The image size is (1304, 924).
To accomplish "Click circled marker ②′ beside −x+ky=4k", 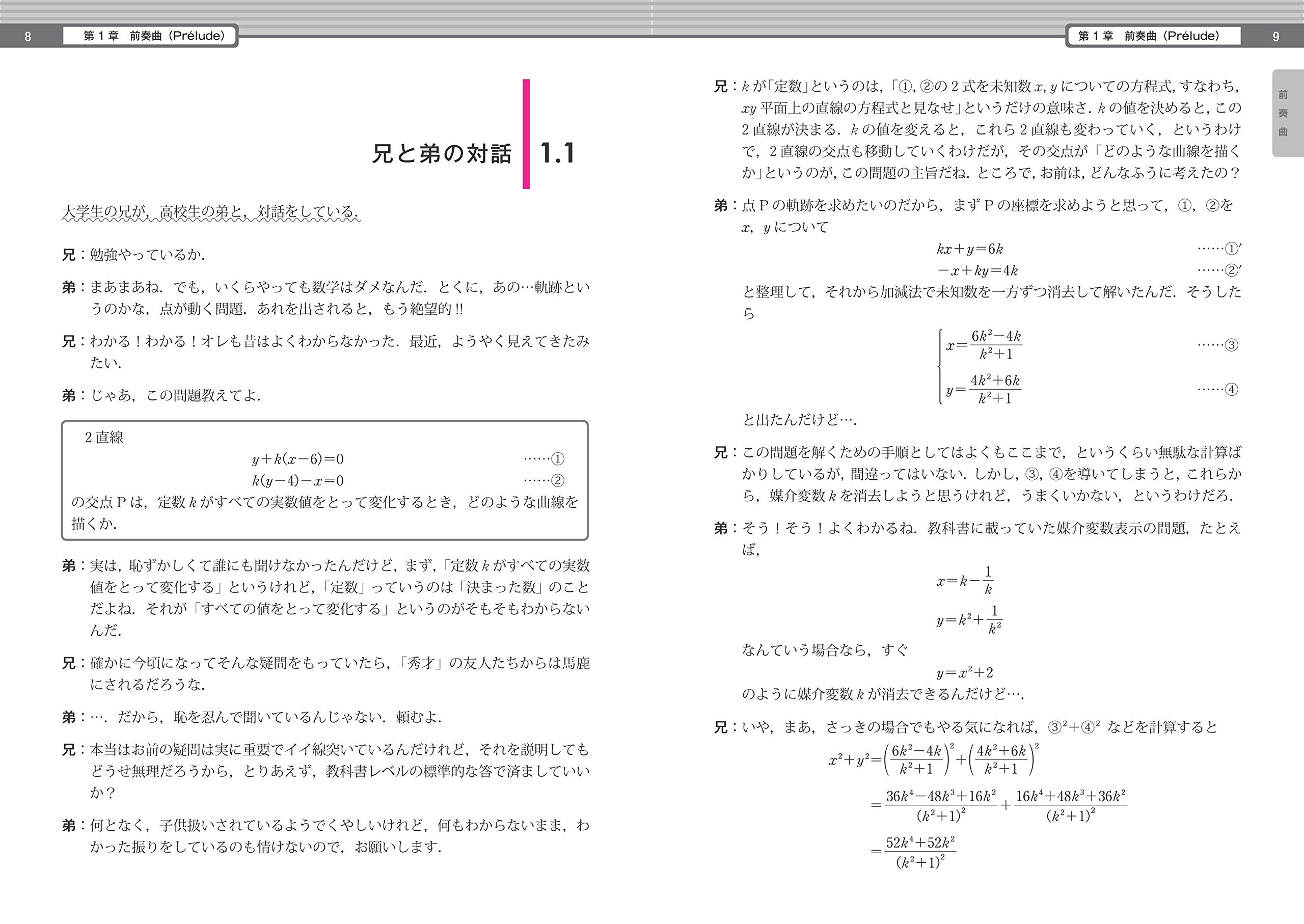I will coord(1231,270).
